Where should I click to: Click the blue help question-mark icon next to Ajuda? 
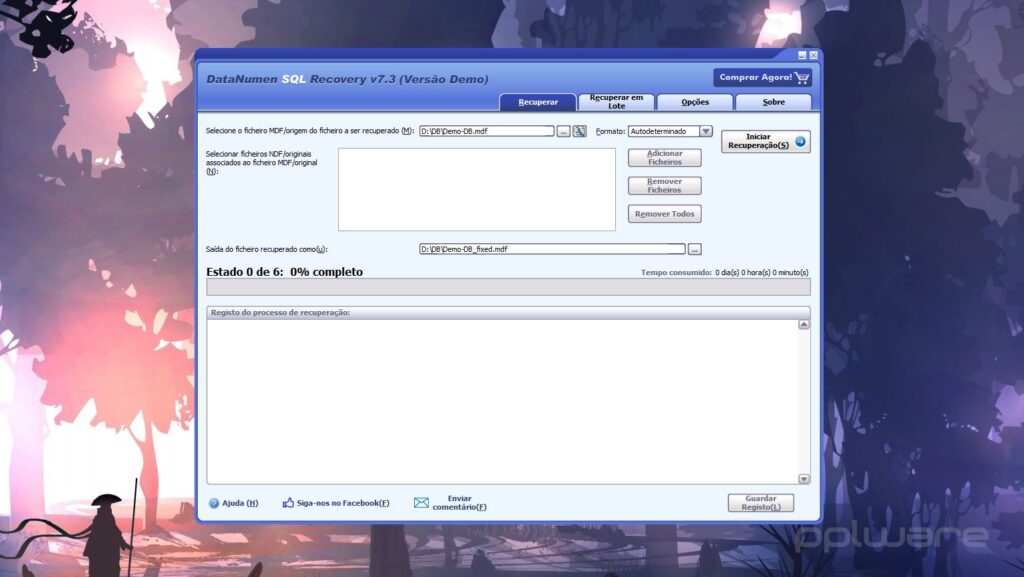pos(212,503)
